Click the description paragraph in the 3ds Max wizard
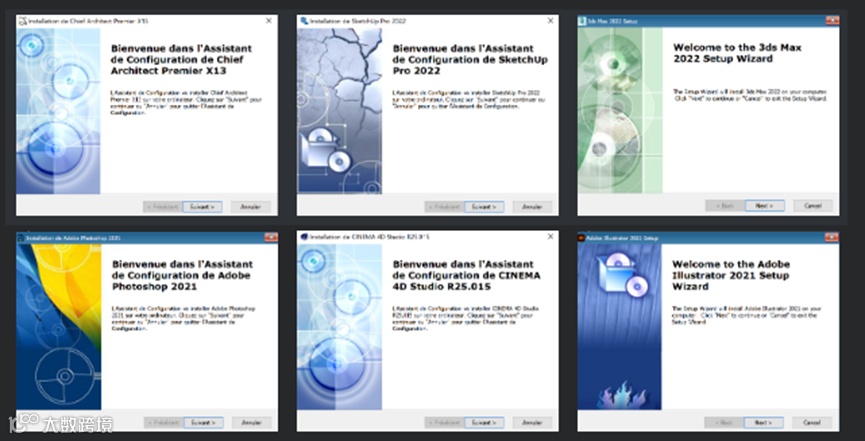 (750, 94)
